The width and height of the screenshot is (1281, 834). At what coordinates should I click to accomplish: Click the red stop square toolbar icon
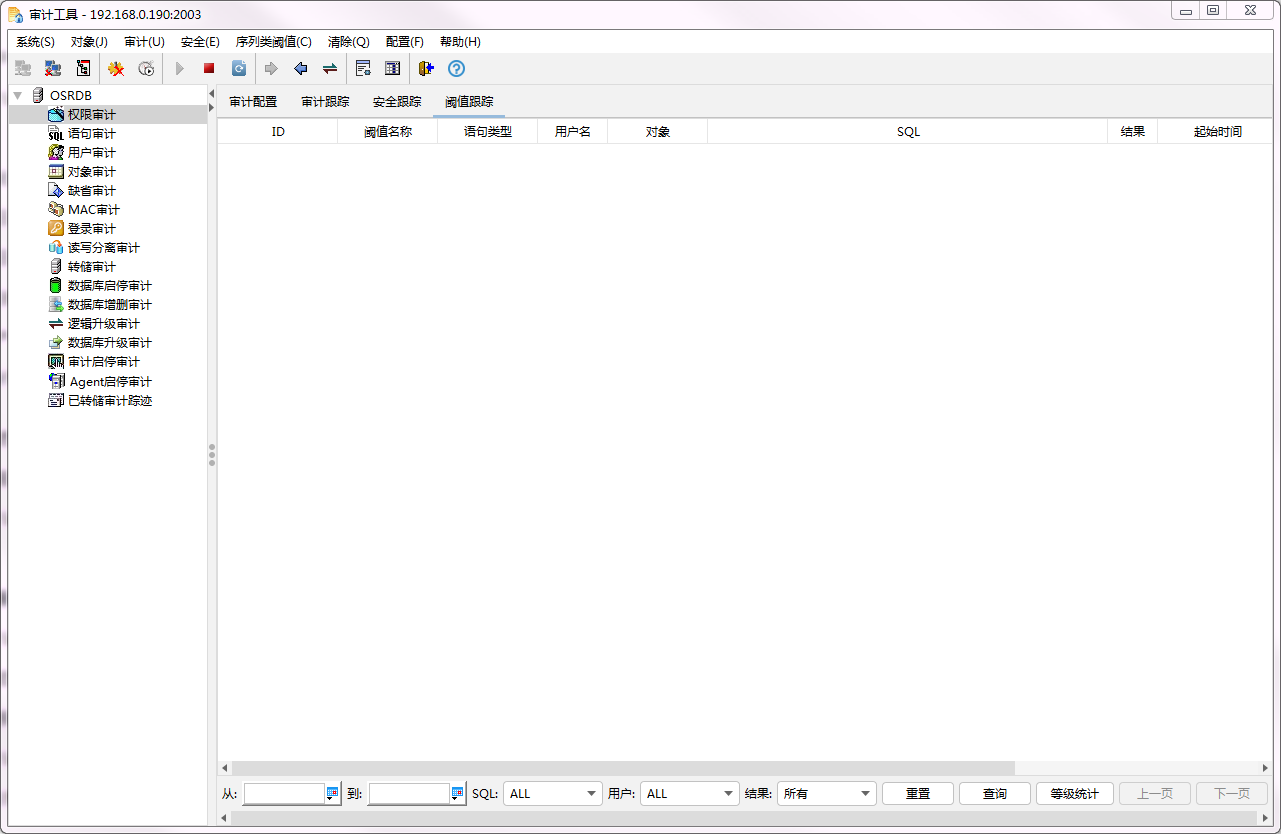[209, 69]
